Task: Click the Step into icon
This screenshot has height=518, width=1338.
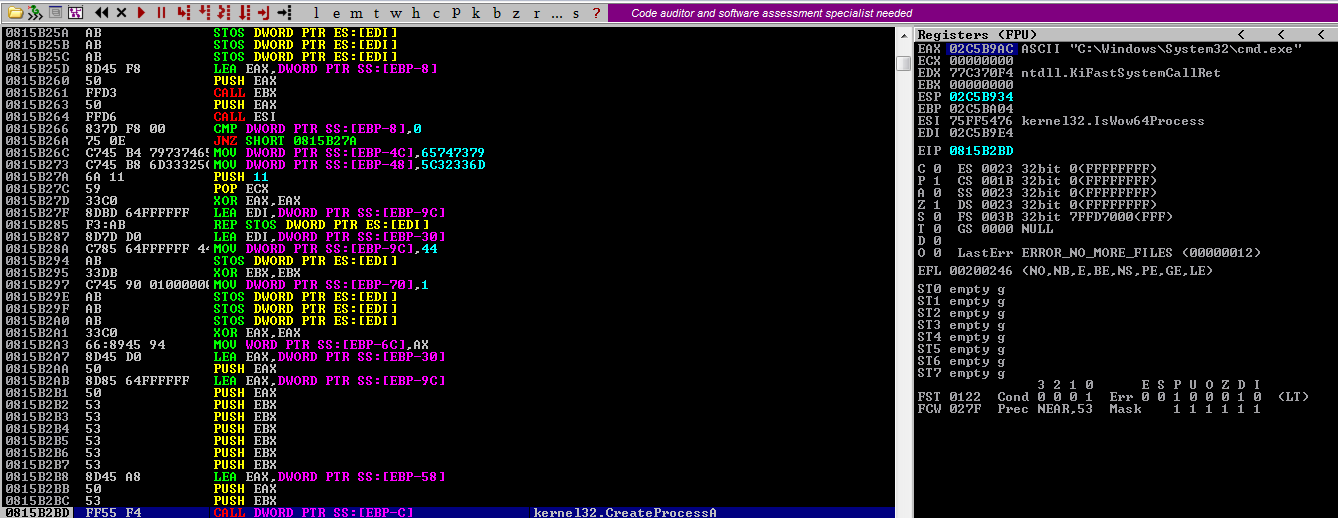Action: [x=183, y=13]
